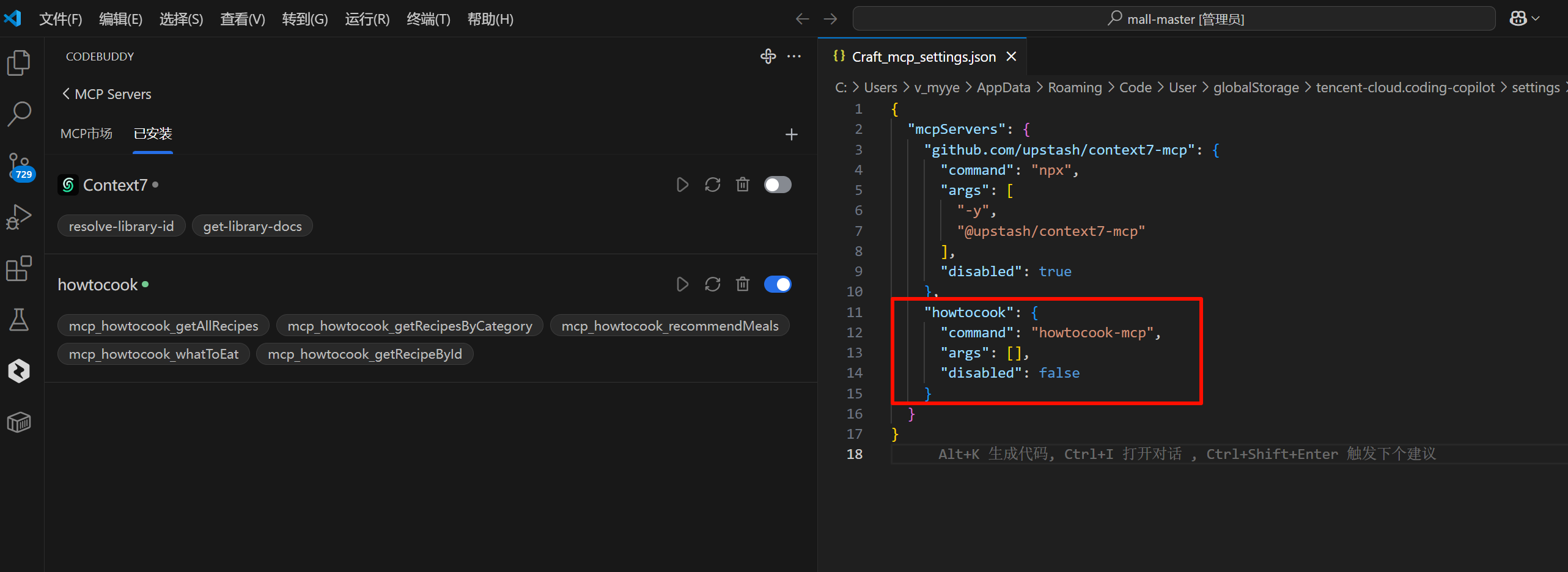Click the mcp_howtocook_whatToEat tool chip
The width and height of the screenshot is (1568, 572).
tap(153, 354)
